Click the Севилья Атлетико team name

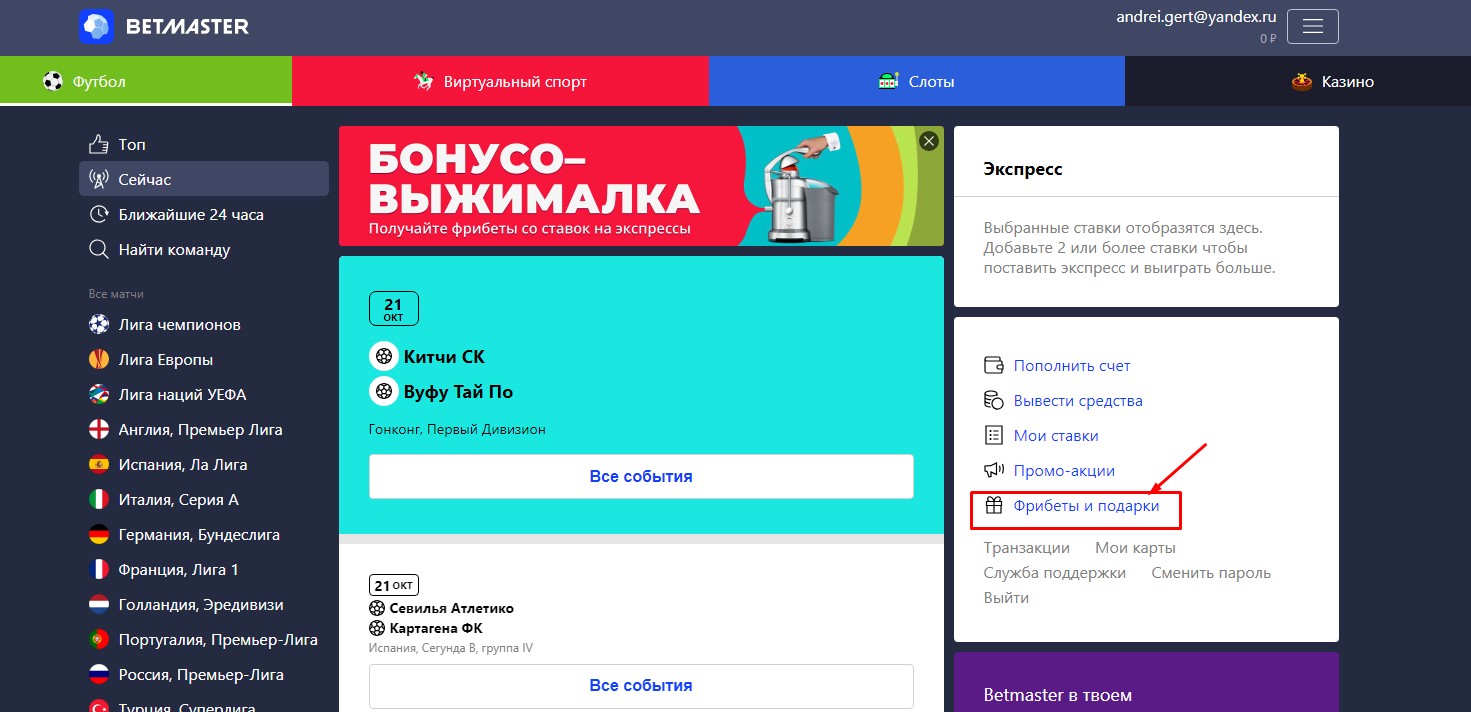452,608
